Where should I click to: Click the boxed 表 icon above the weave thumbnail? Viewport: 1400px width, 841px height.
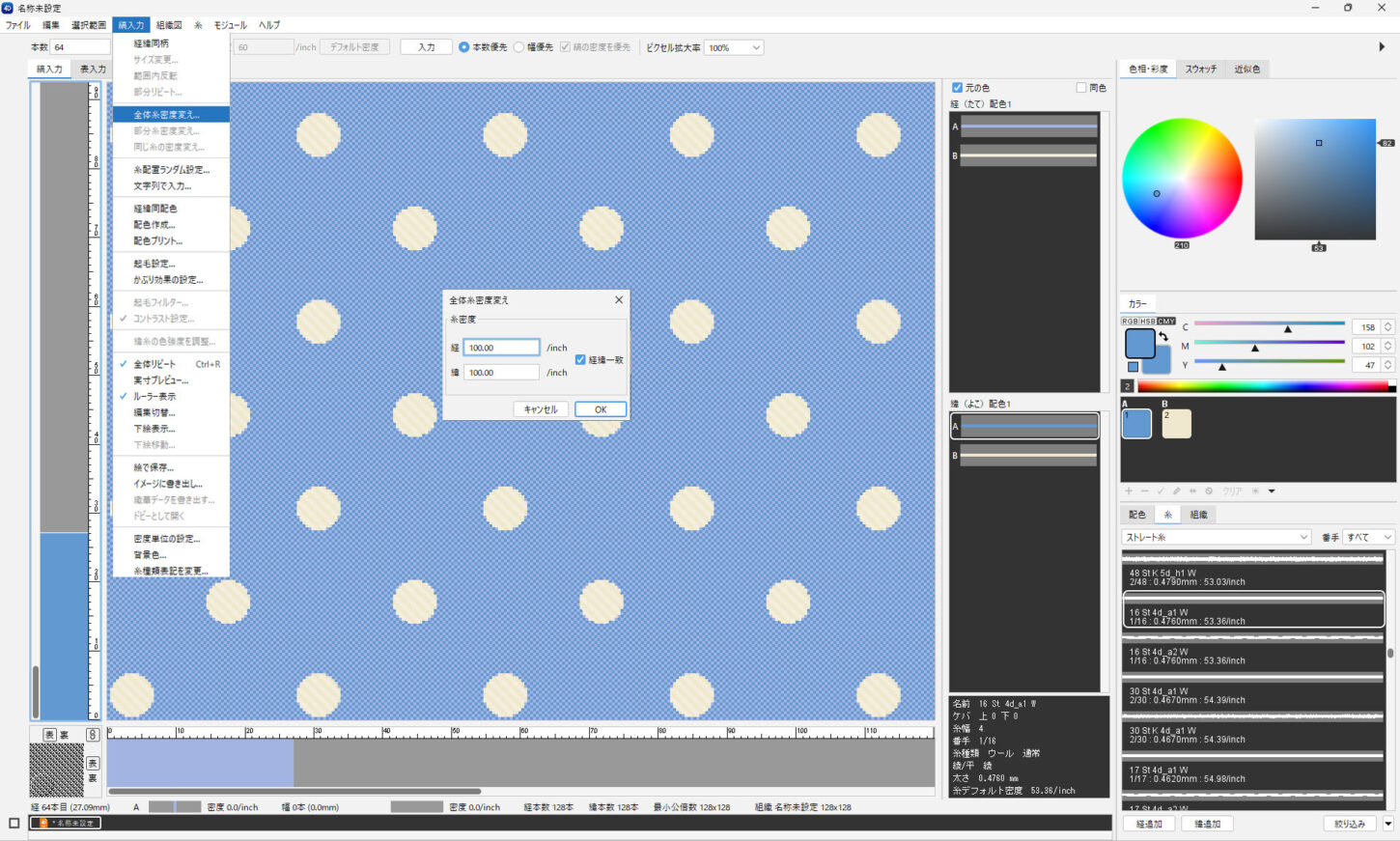click(x=50, y=735)
